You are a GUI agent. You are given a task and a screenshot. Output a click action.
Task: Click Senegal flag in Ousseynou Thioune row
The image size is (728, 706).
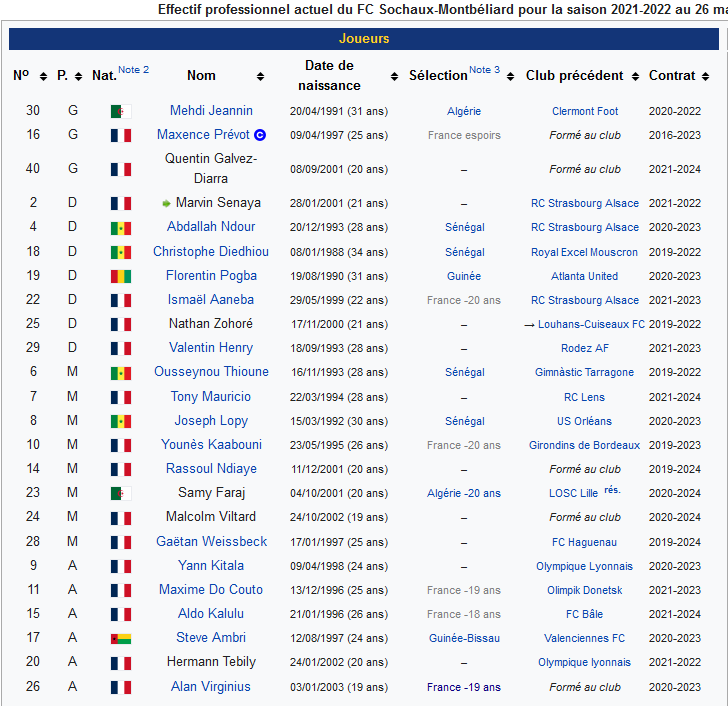121,373
